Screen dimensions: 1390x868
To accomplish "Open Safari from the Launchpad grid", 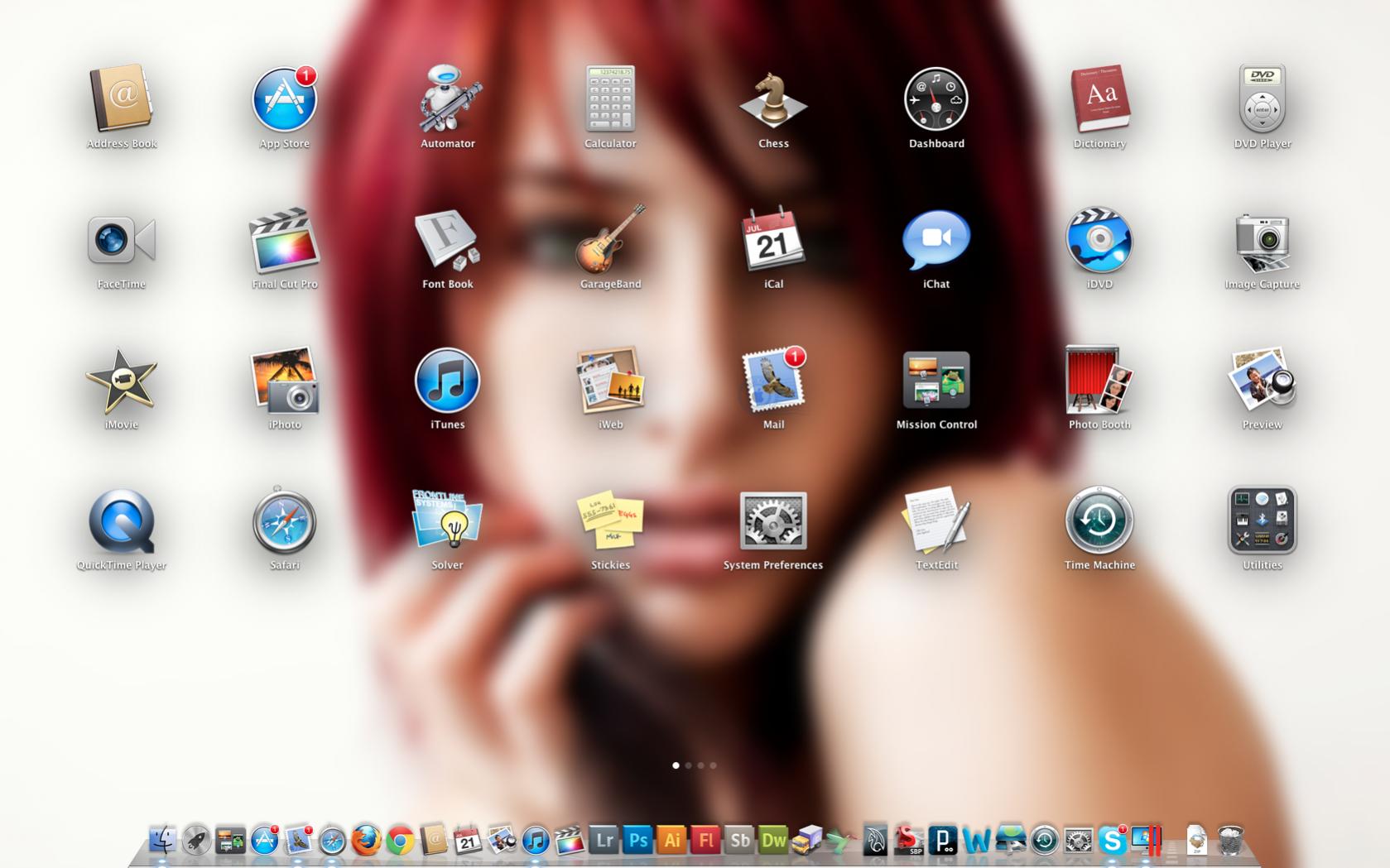I will click(x=285, y=521).
